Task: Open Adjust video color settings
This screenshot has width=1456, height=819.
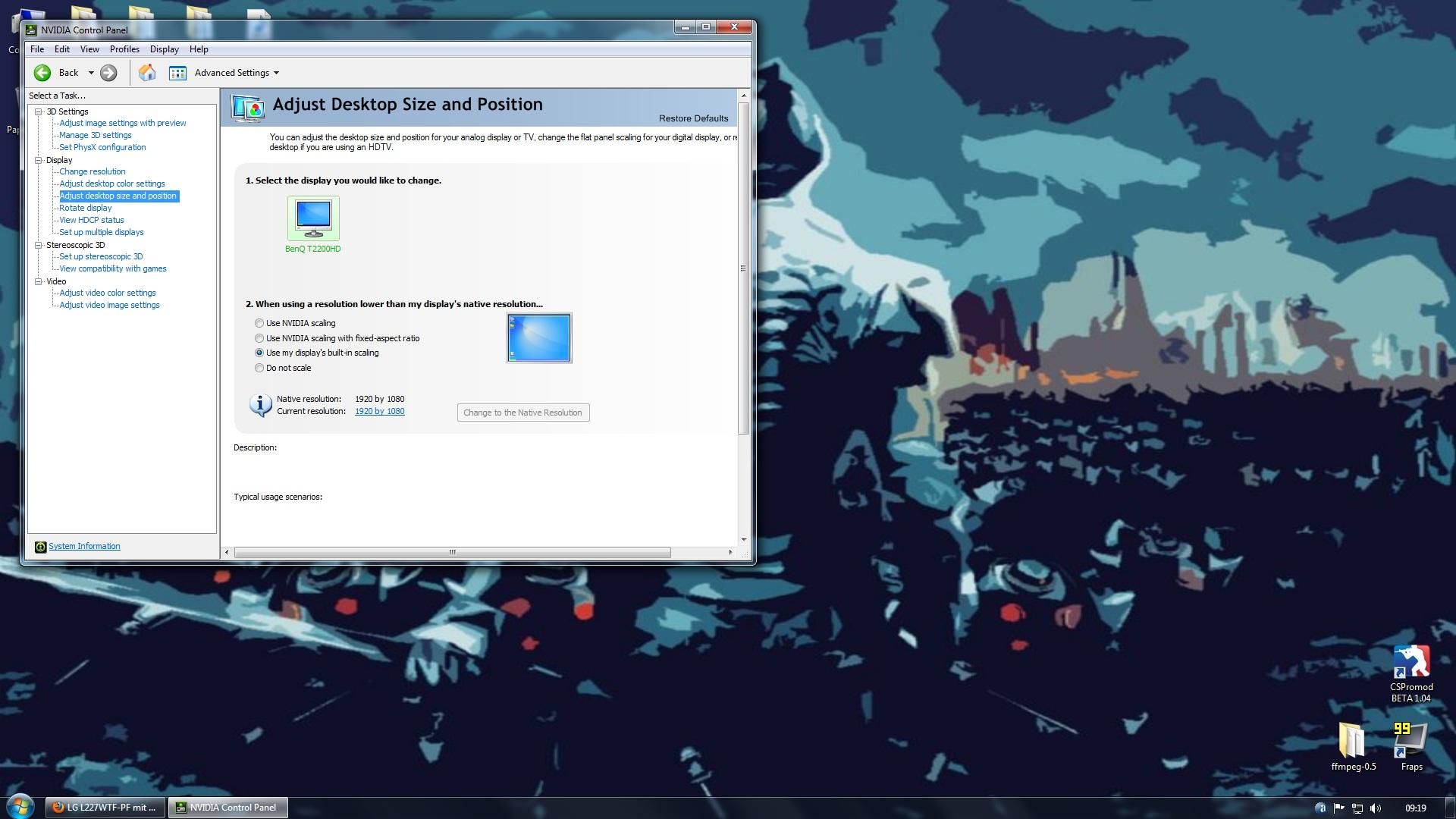Action: point(108,293)
